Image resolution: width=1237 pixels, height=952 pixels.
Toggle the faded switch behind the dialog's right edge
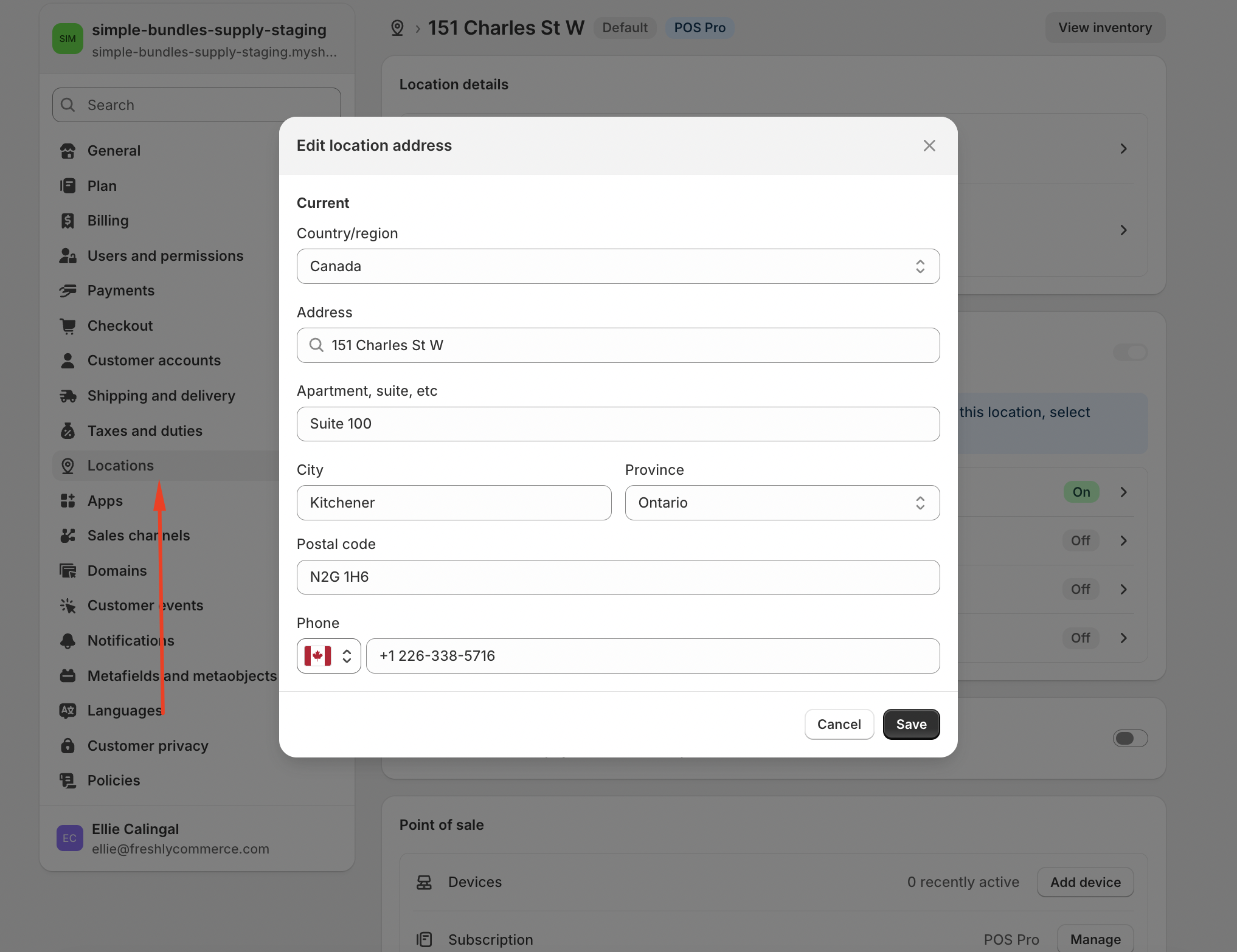pyautogui.click(x=1129, y=353)
